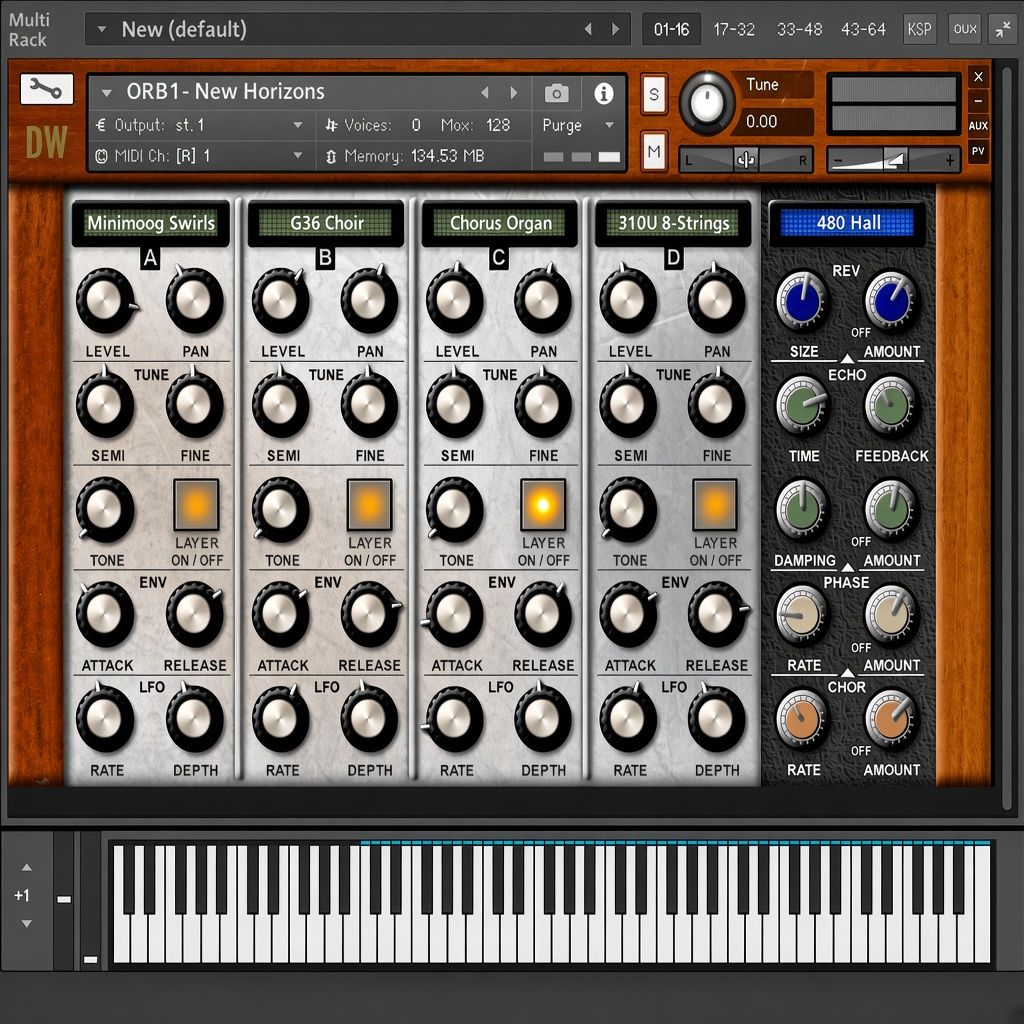Switch to rack page 01-16

point(671,29)
